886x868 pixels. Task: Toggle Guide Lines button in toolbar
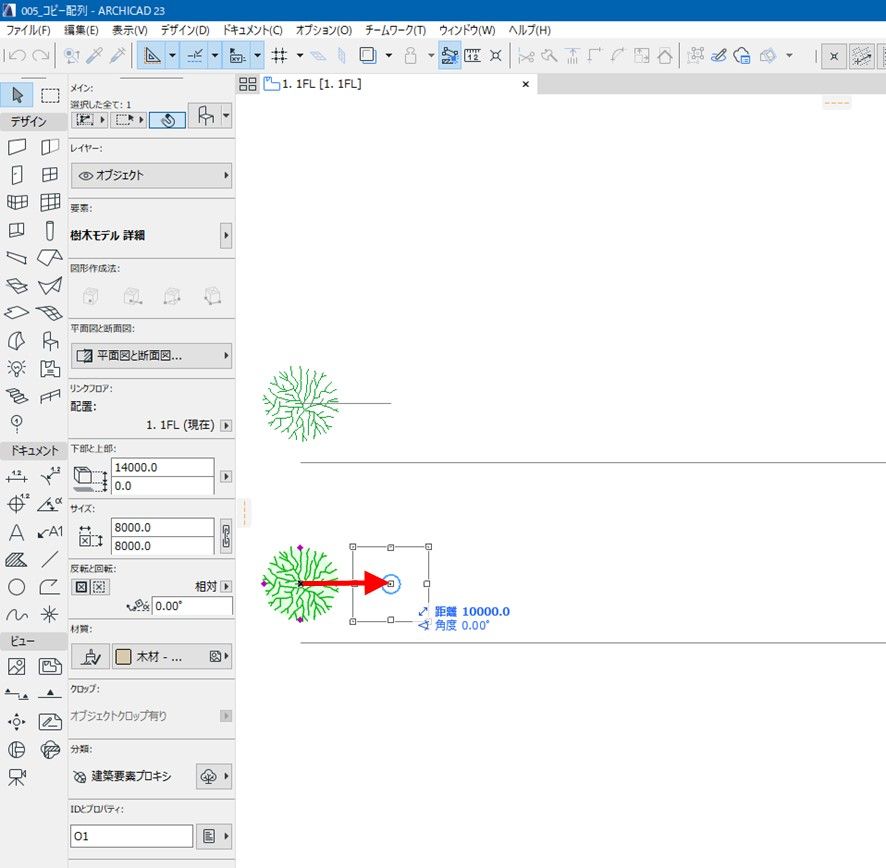(152, 55)
